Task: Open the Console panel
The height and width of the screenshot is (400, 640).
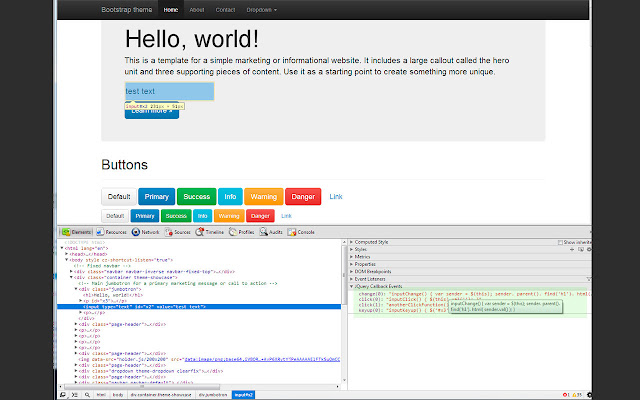Action: click(301, 232)
